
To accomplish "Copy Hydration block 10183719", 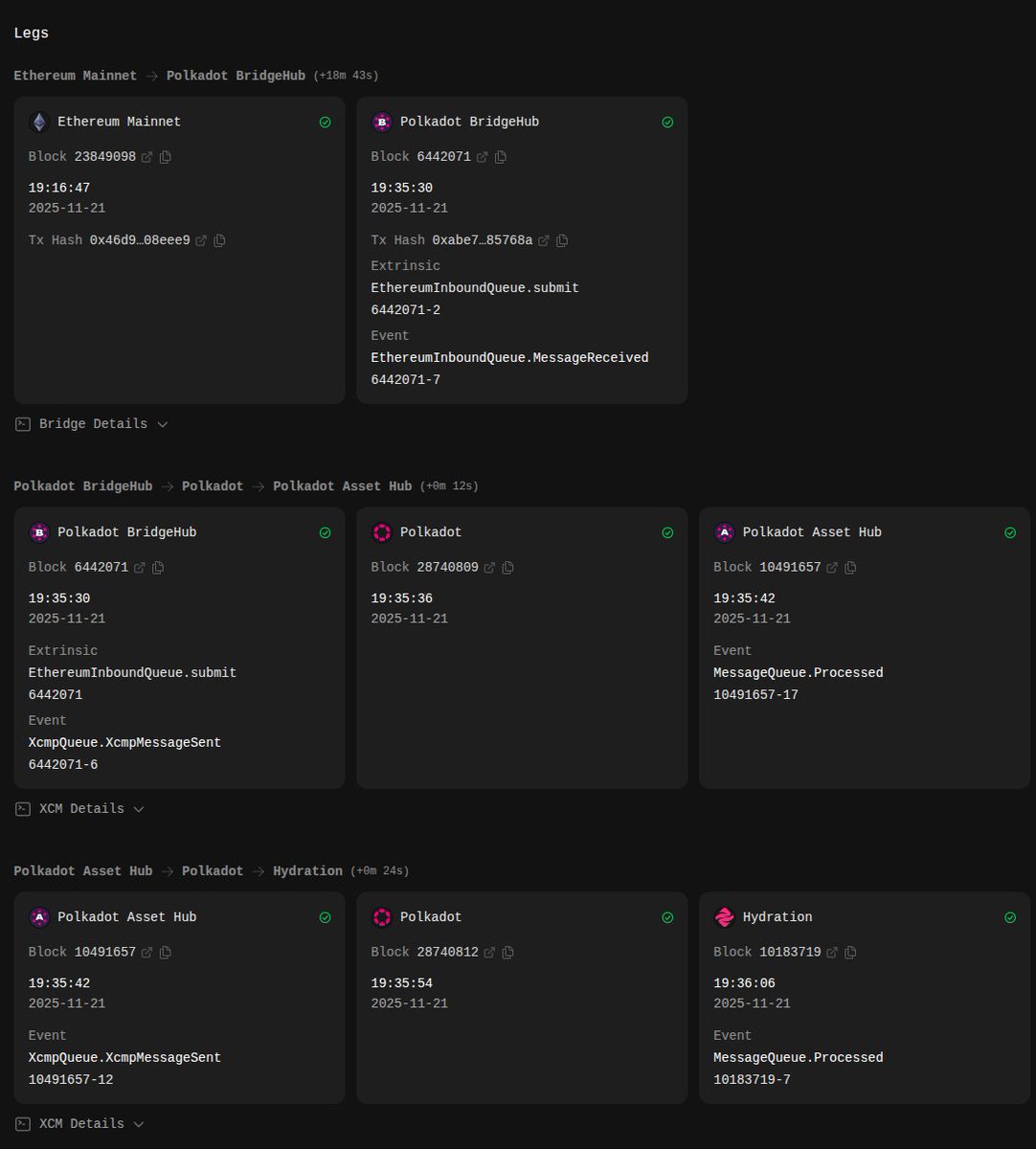I will point(850,953).
